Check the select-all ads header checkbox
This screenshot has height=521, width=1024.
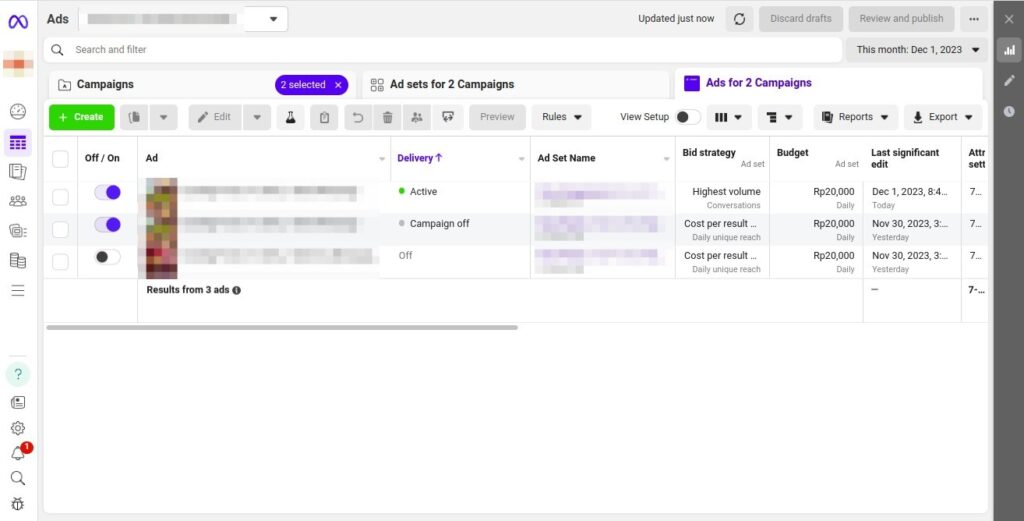[x=61, y=158]
